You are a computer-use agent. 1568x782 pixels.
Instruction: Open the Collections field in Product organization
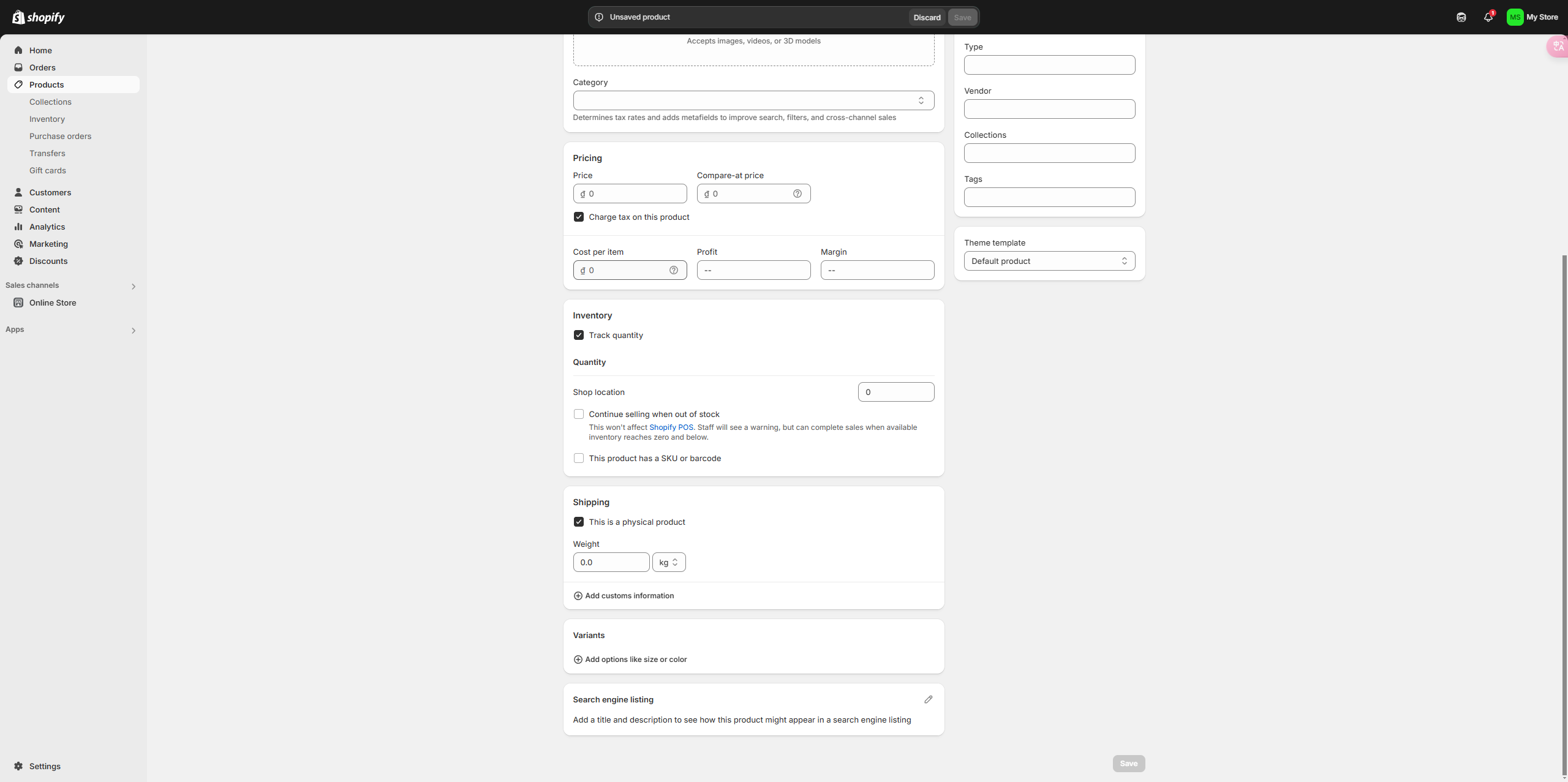coord(1049,153)
